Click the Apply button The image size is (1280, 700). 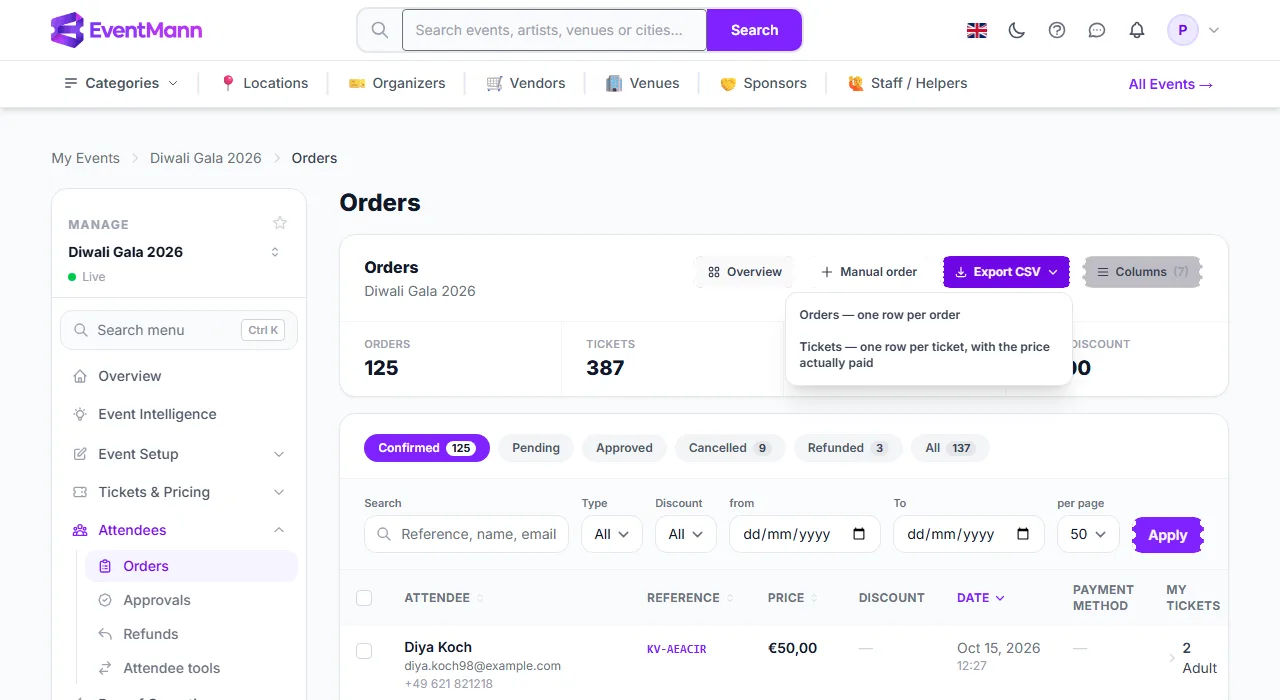pos(1168,535)
